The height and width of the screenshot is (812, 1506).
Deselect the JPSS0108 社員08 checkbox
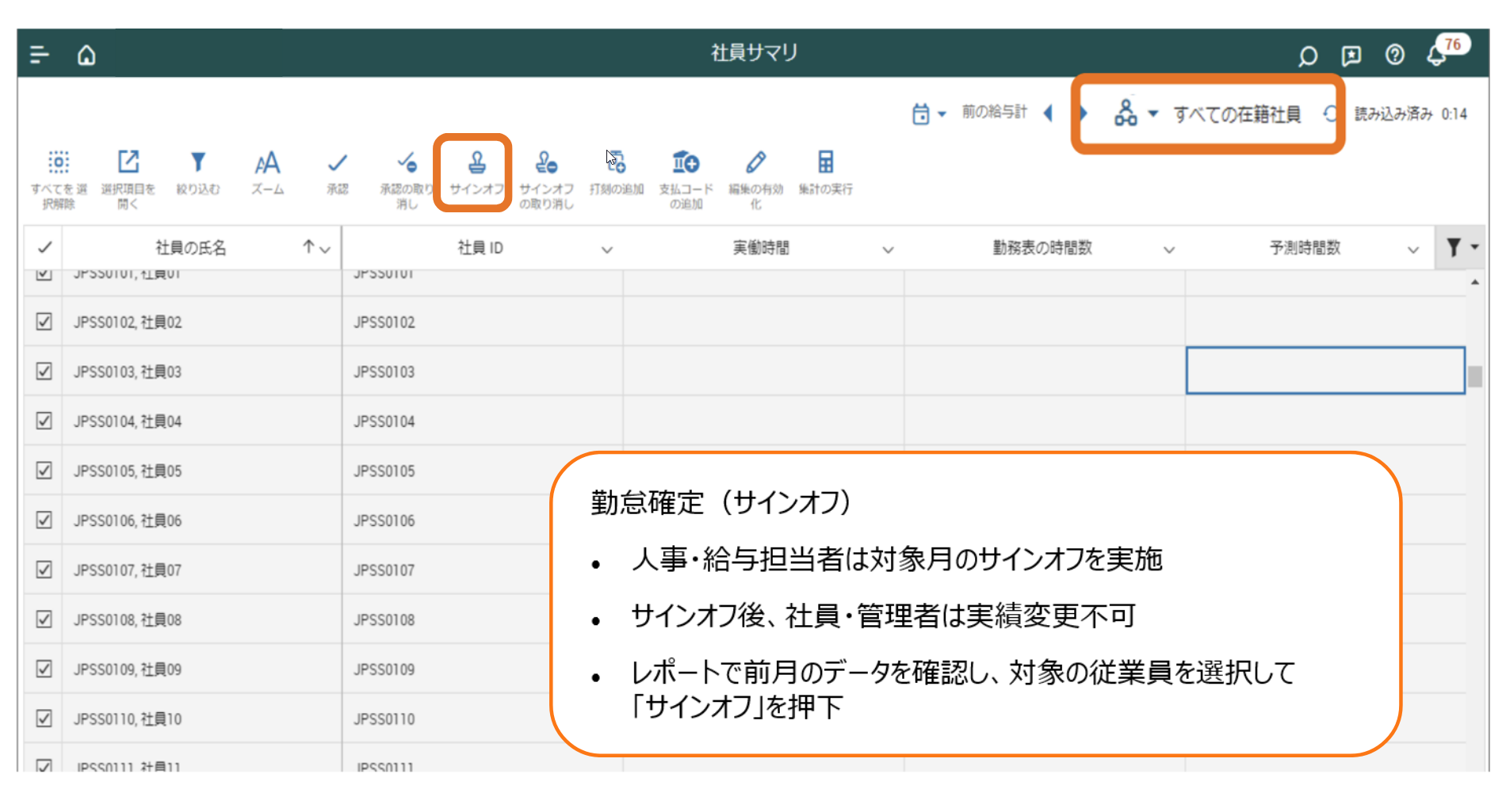pyautogui.click(x=44, y=619)
